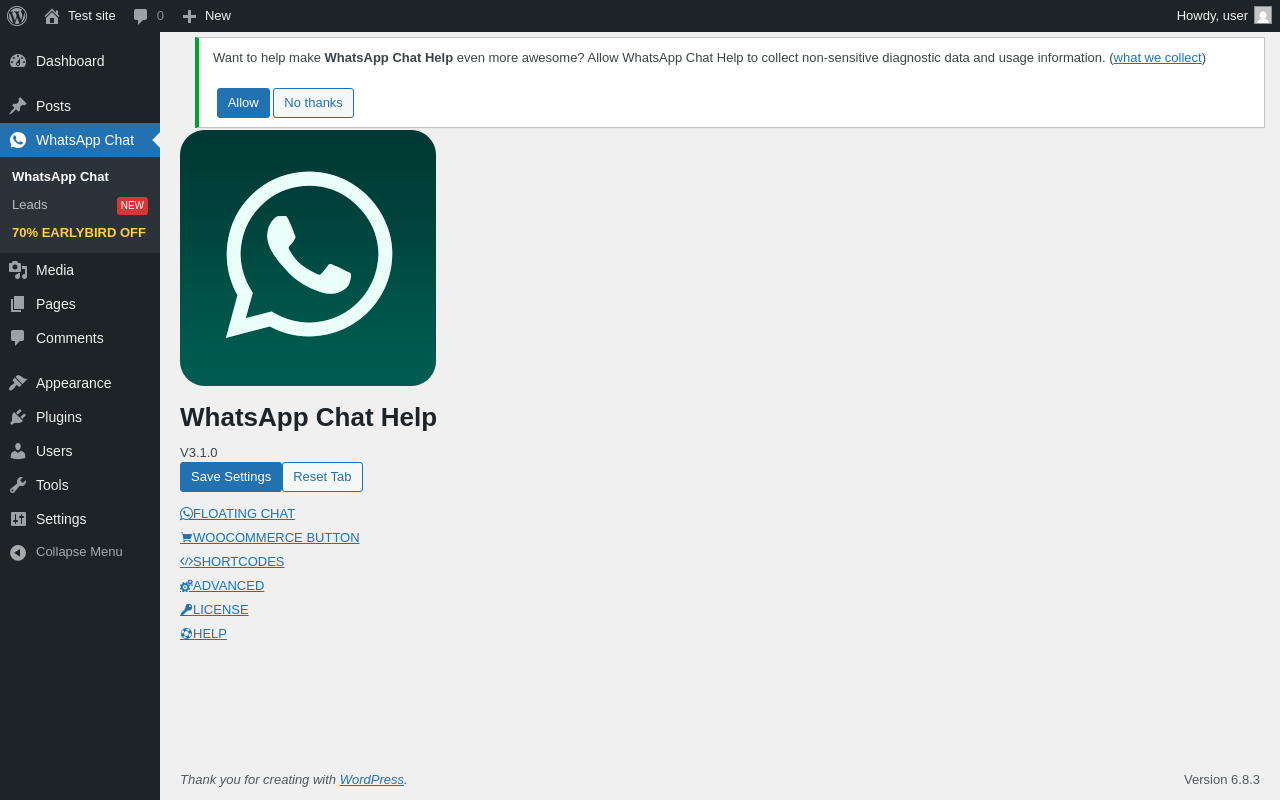This screenshot has width=1280, height=800.
Task: Click the WooCommerce Button cart icon
Action: 186,538
